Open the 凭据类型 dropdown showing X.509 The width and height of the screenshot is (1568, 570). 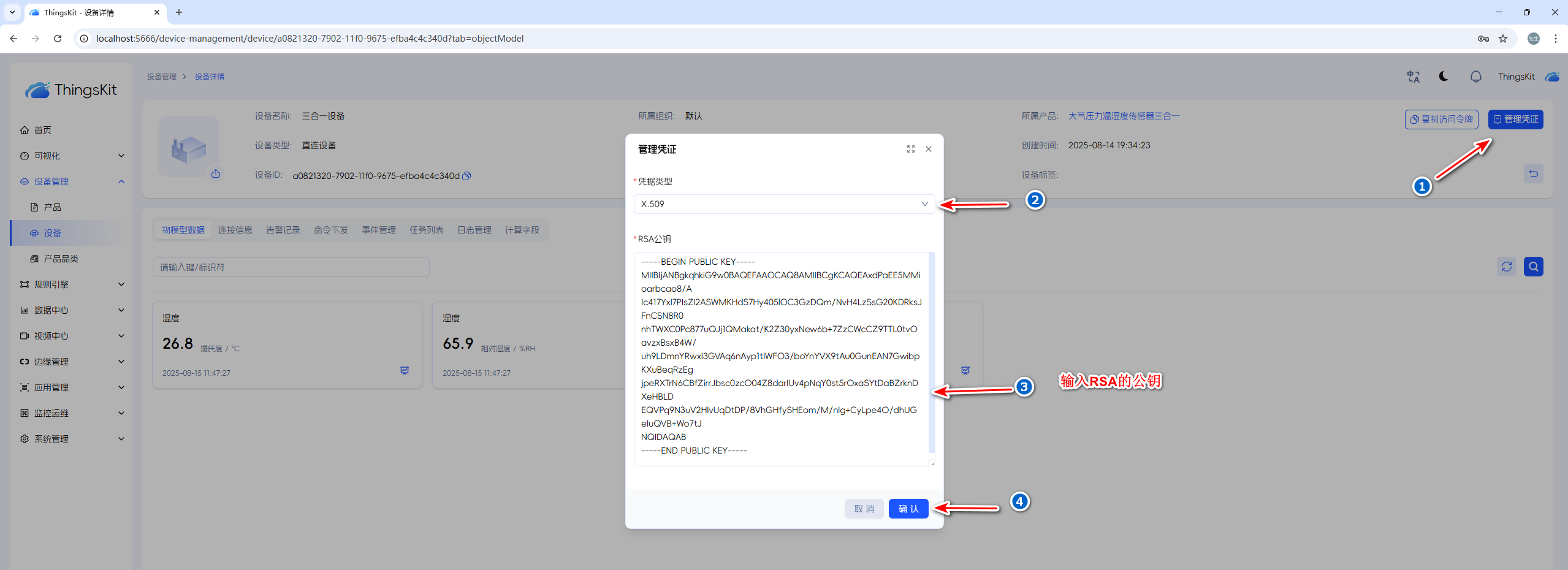(783, 204)
